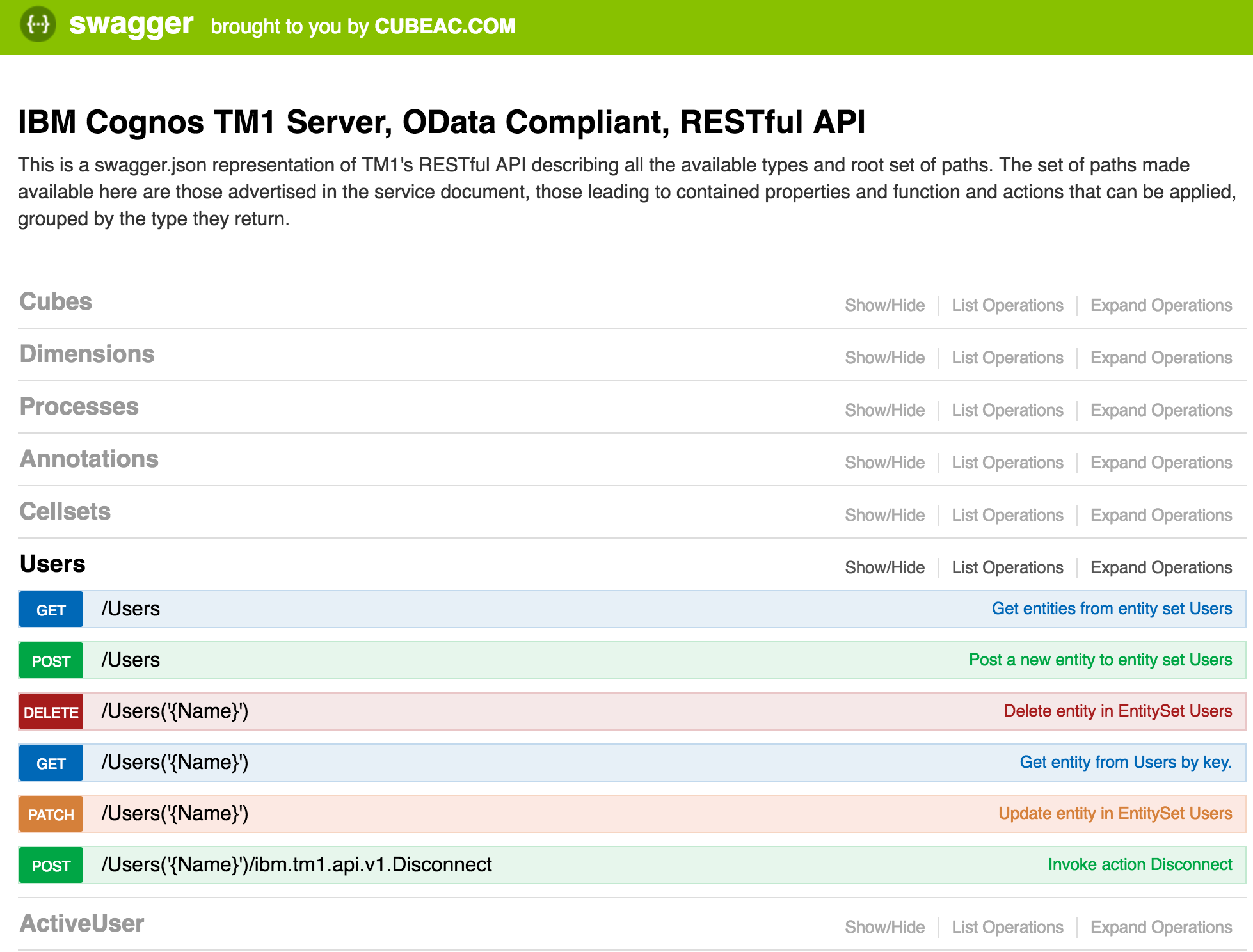The image size is (1253, 952).
Task: Click List Operations for Annotations
Action: (1007, 463)
